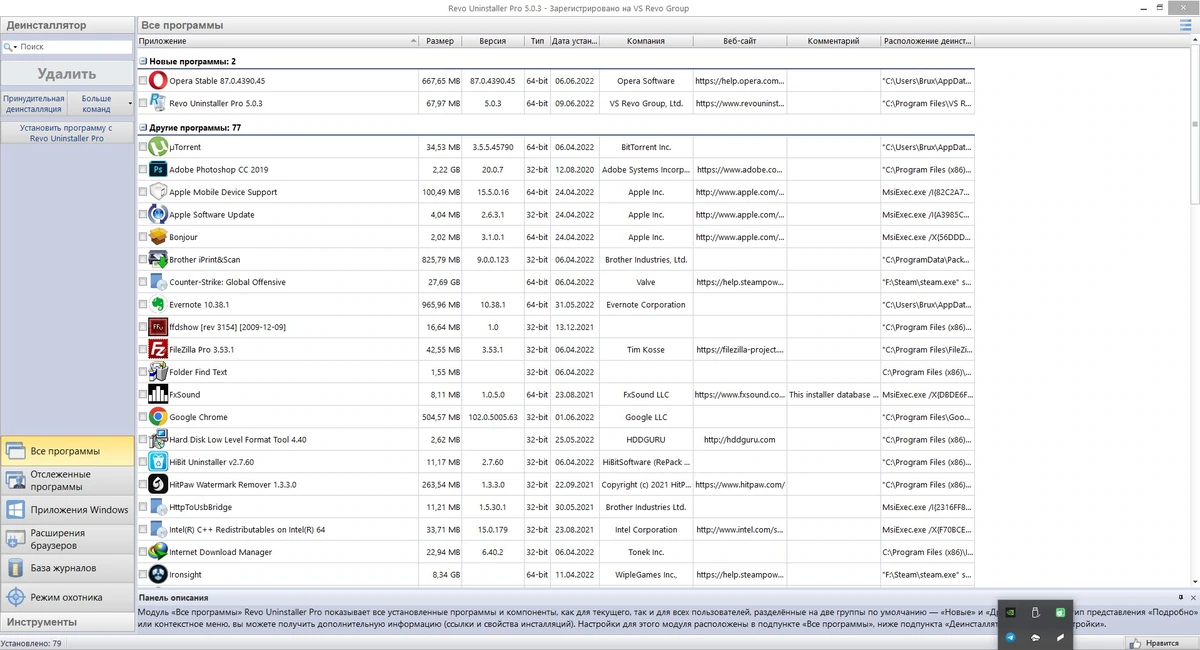Click the Opera Stable program icon

pyautogui.click(x=158, y=81)
